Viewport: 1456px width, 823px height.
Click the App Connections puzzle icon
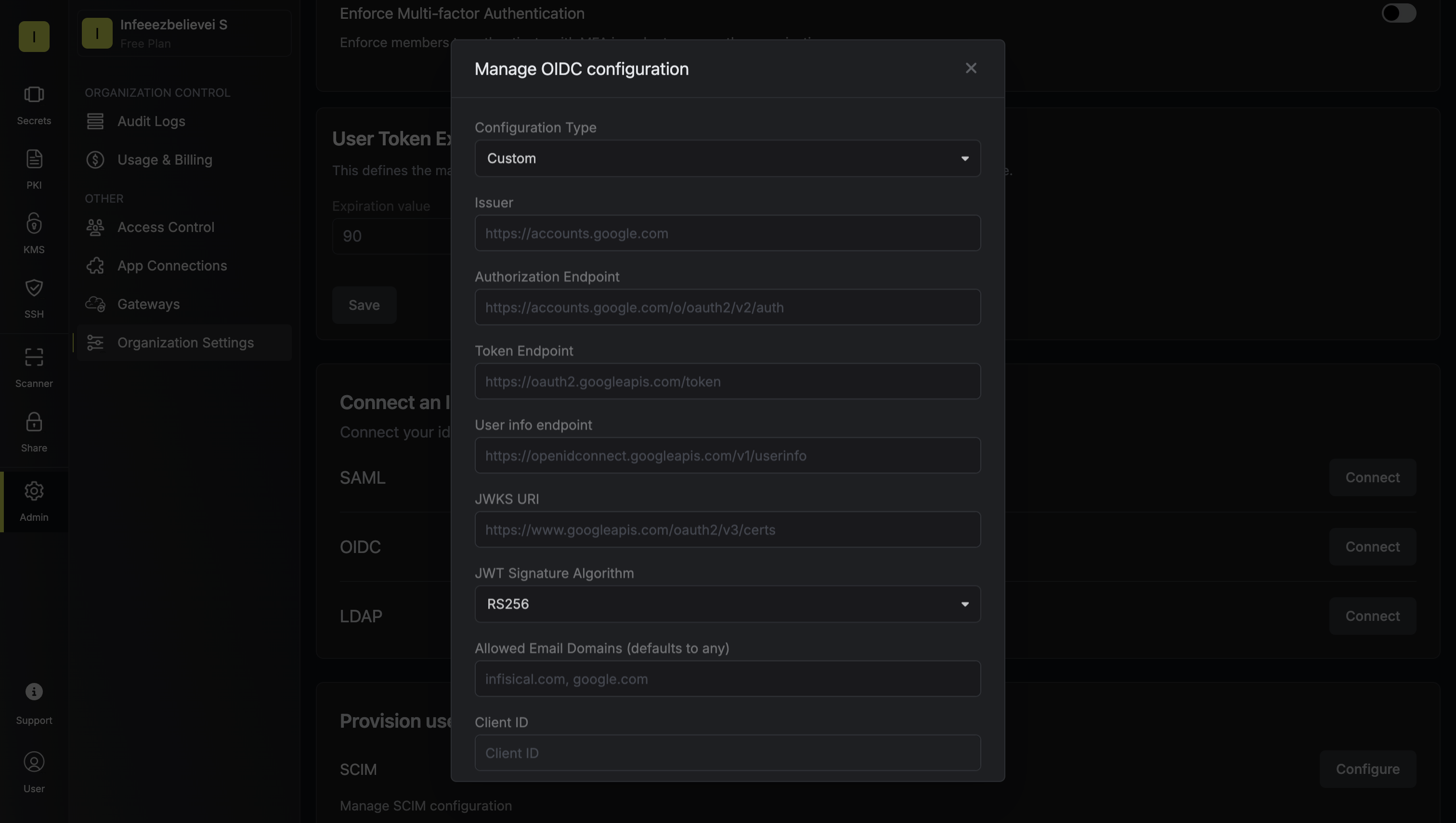pyautogui.click(x=95, y=266)
